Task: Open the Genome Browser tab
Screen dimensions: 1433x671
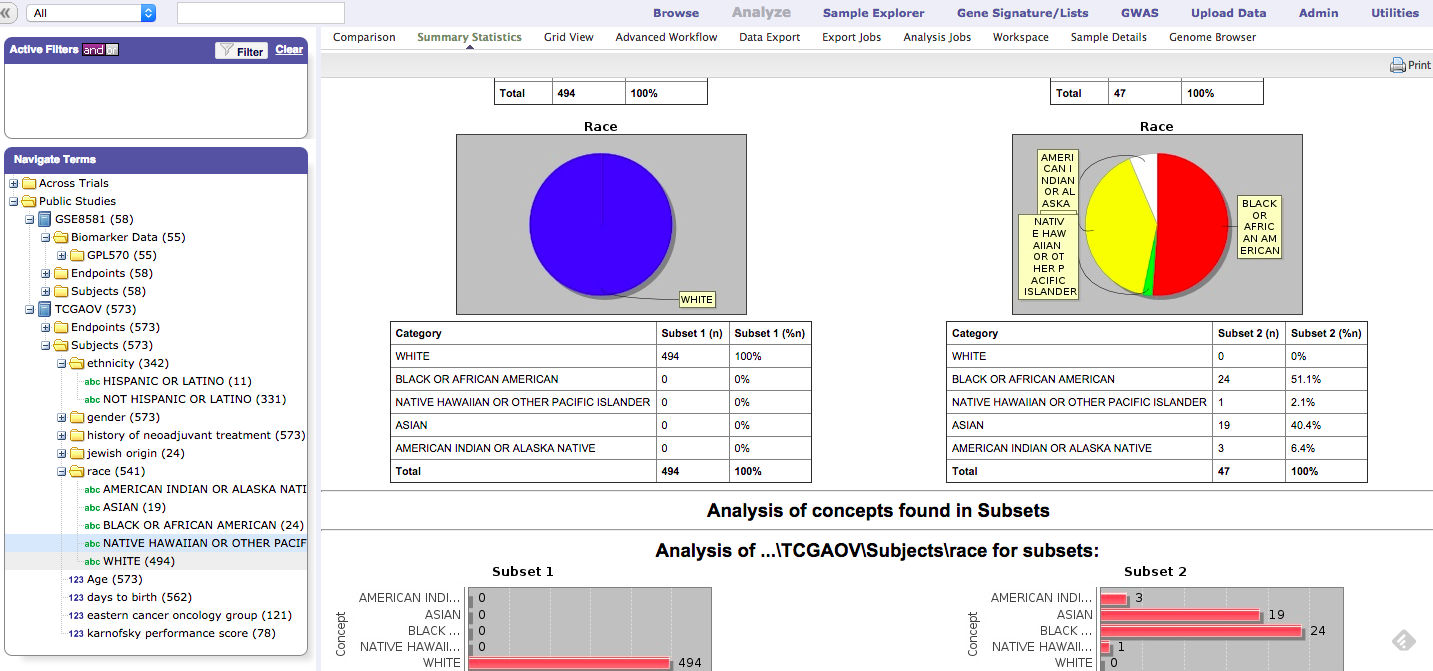Action: pos(1212,37)
